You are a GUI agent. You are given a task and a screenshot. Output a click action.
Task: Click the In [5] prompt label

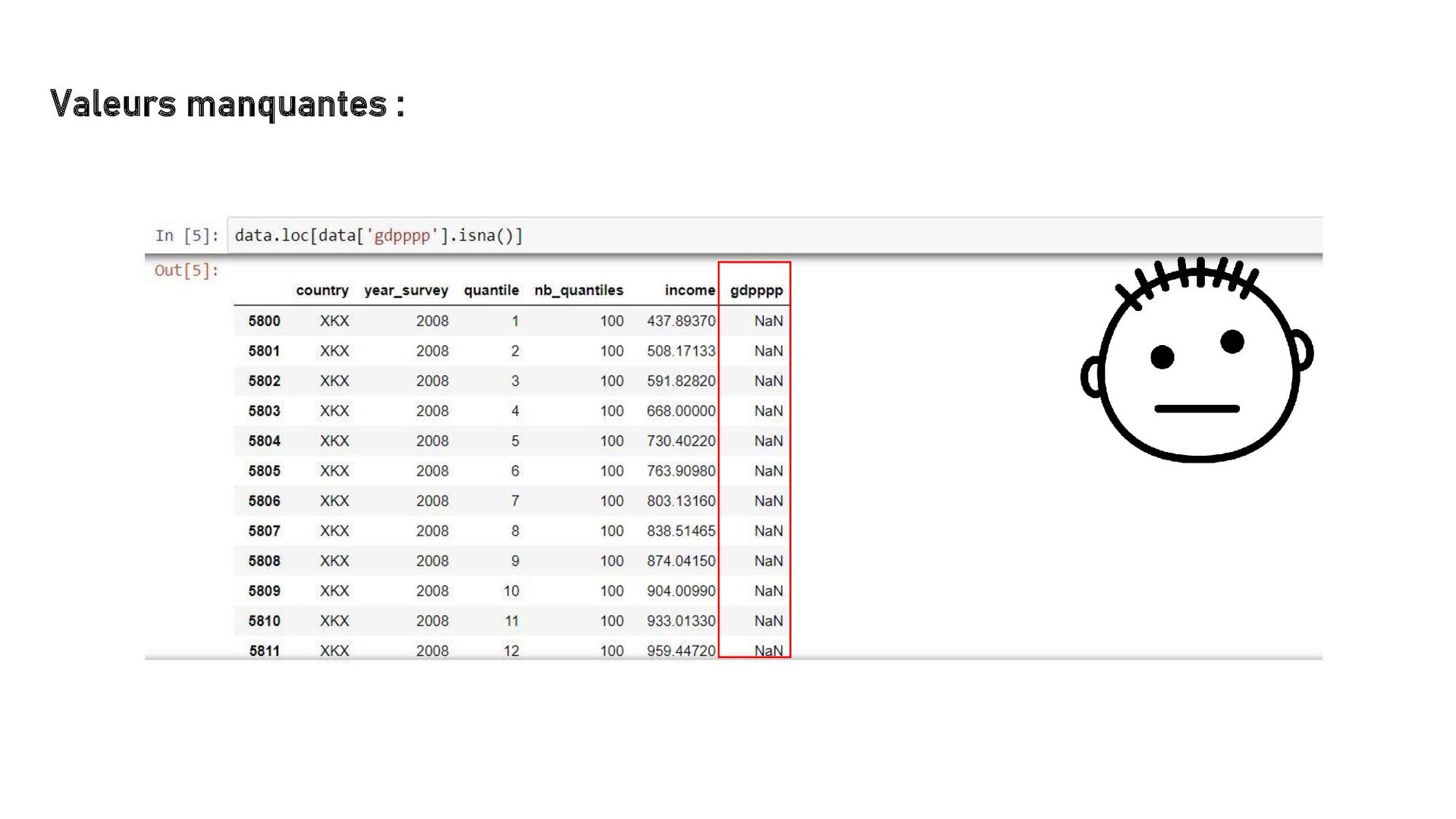(187, 236)
